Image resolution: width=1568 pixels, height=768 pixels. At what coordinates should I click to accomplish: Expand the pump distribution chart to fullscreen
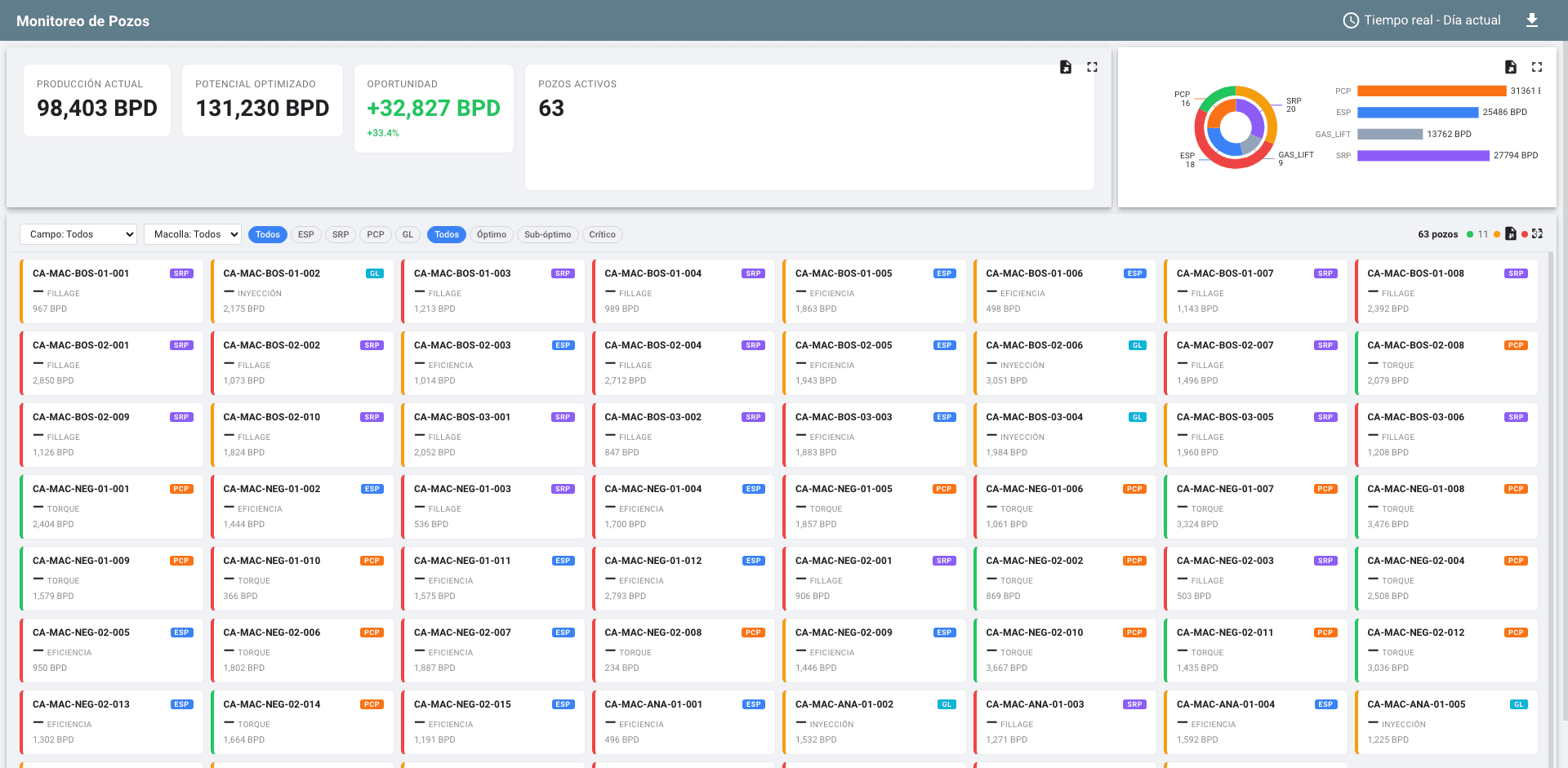coord(1537,67)
